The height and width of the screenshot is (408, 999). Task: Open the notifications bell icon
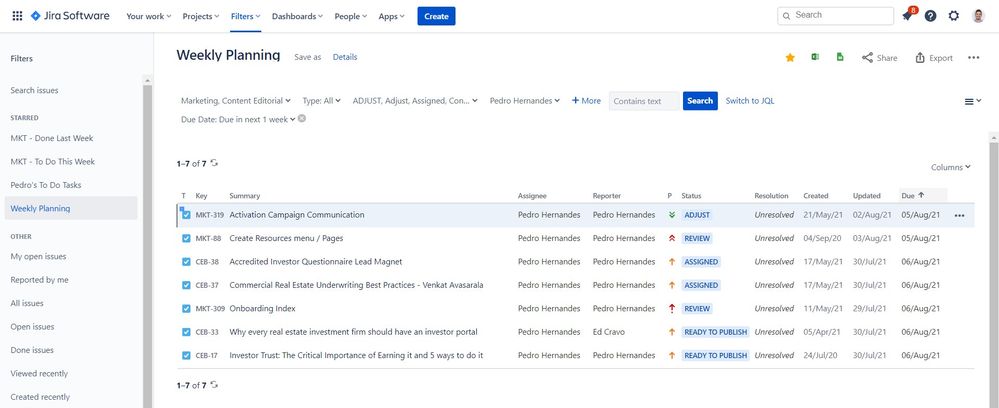[907, 16]
